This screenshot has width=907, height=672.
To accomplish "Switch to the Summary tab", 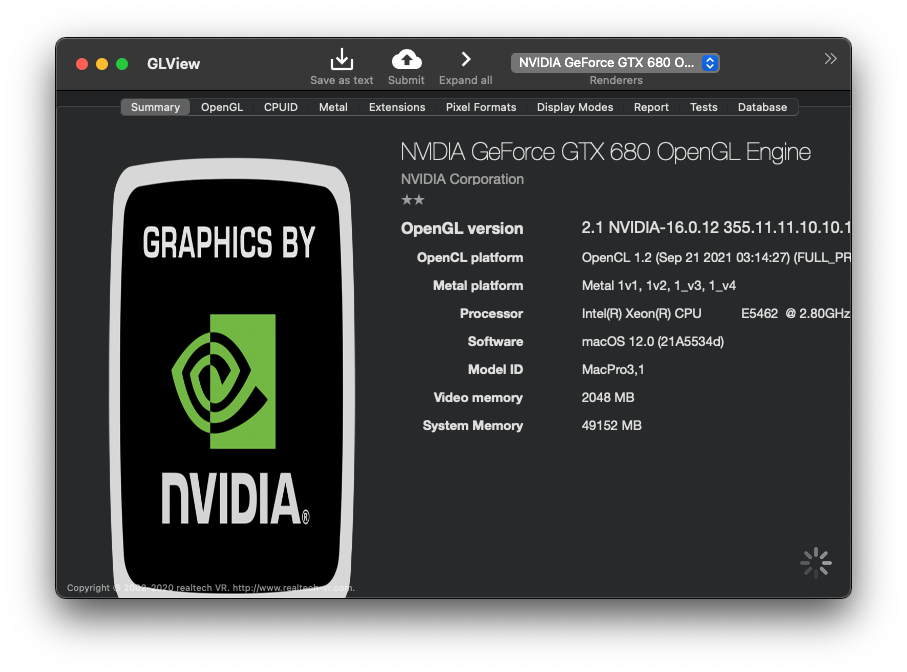I will pos(155,107).
